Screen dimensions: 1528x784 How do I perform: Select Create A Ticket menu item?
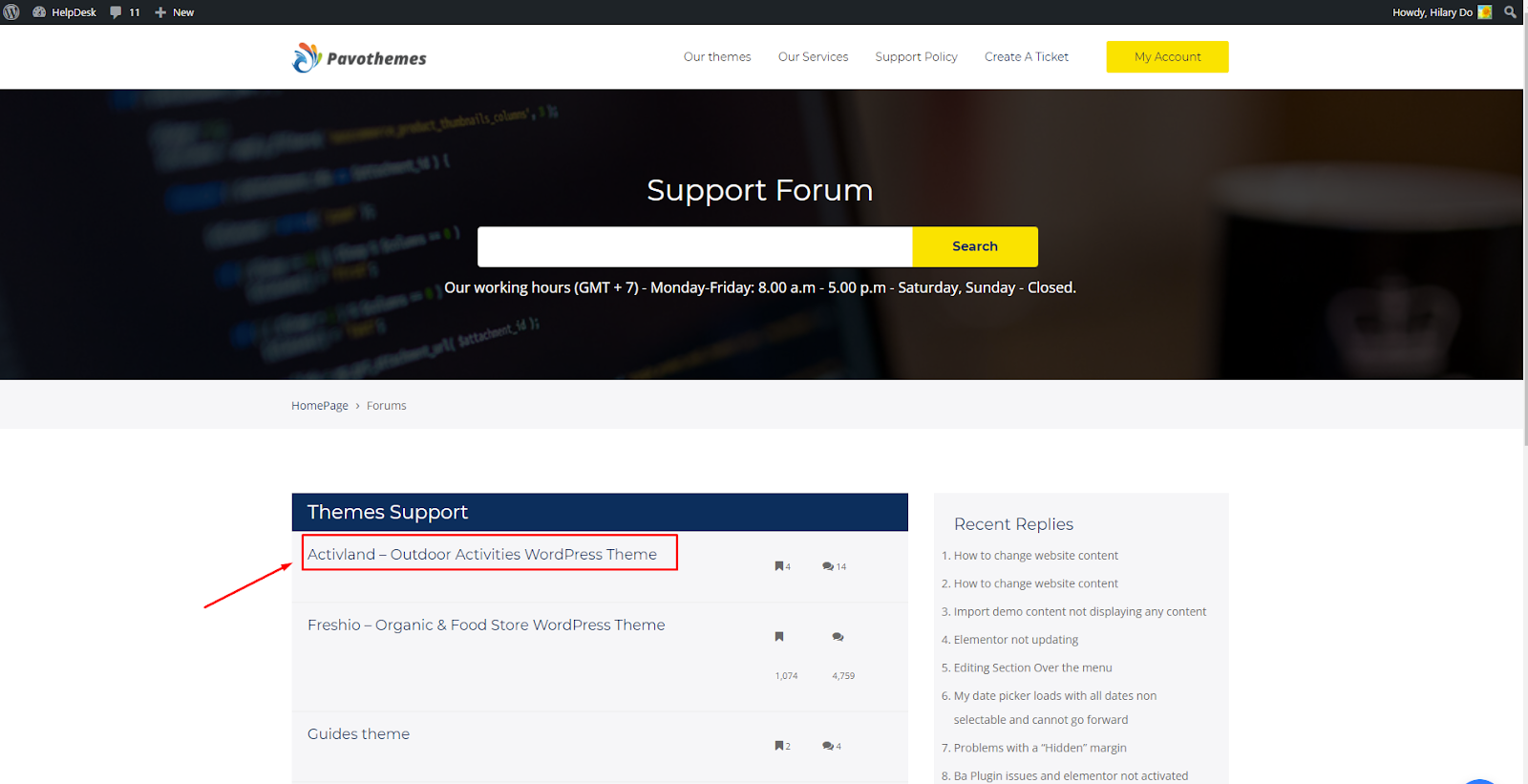pos(1027,57)
